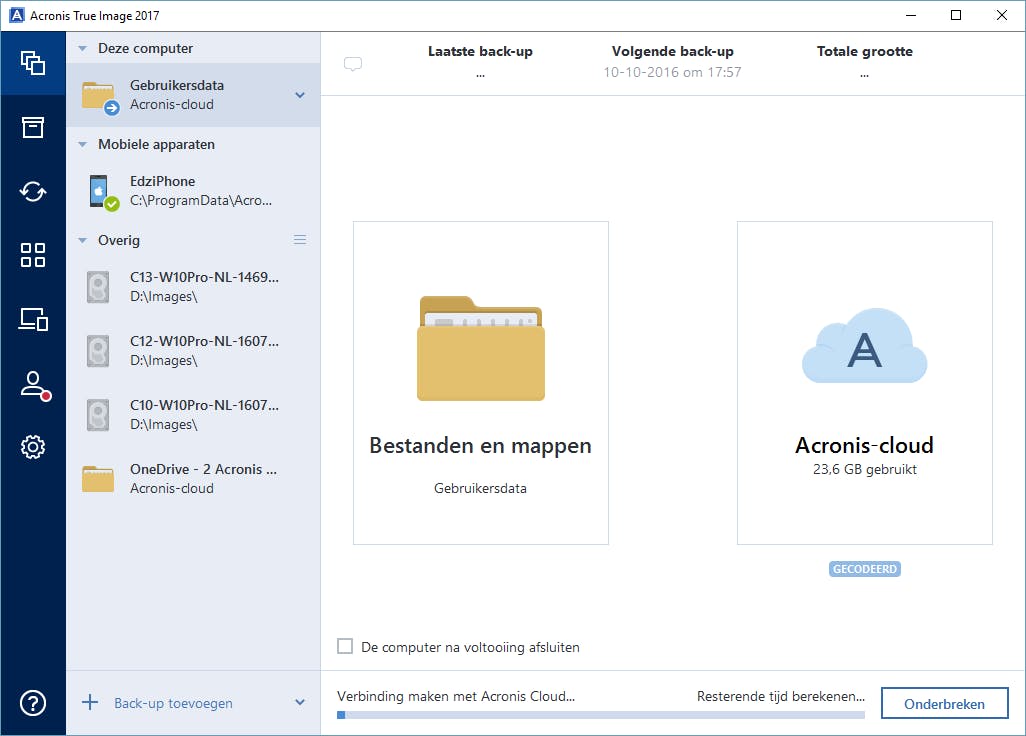
Task: Select the EdziPhone backup entry
Action: click(193, 191)
